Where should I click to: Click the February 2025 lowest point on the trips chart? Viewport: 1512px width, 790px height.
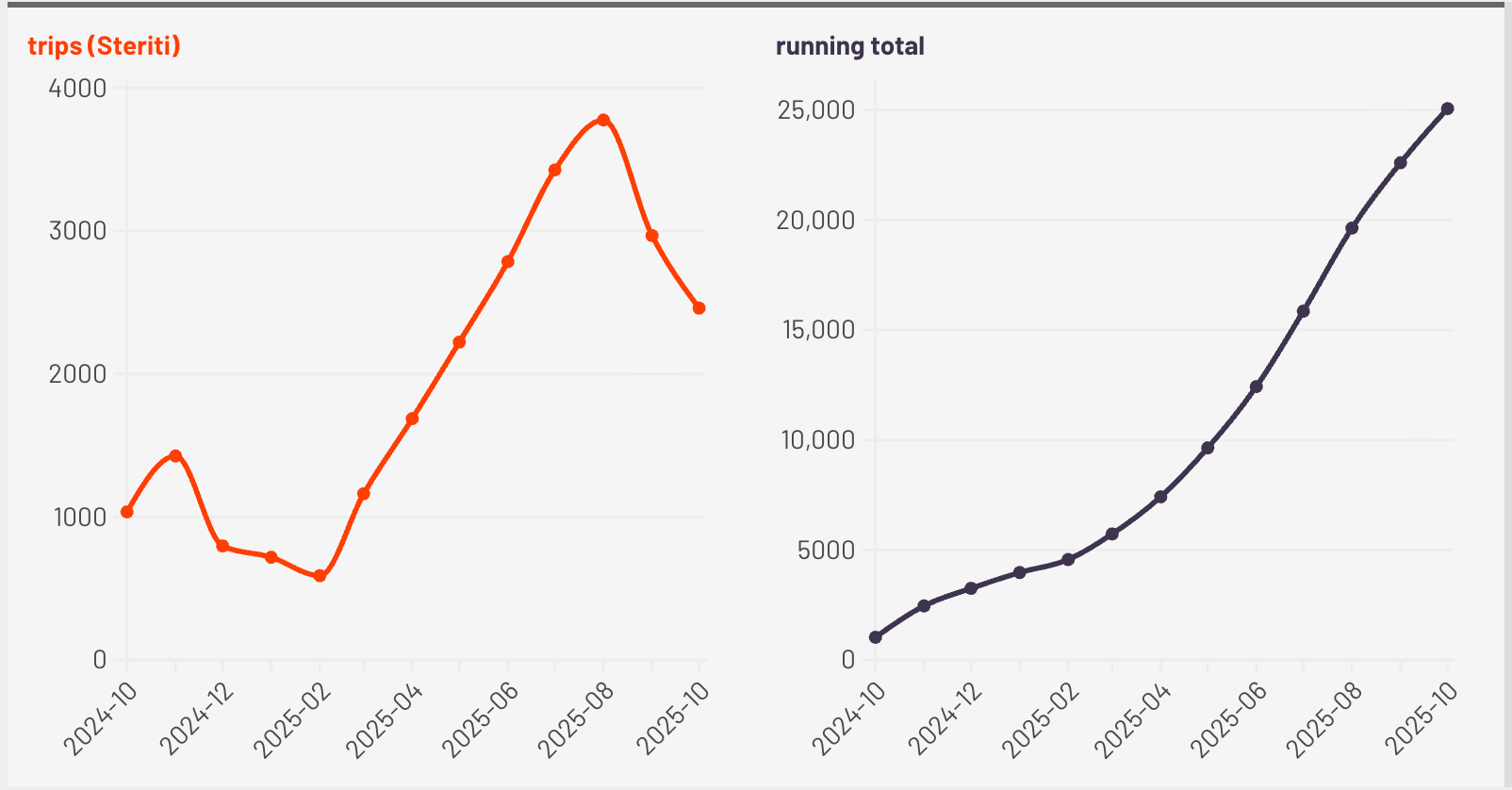[320, 576]
